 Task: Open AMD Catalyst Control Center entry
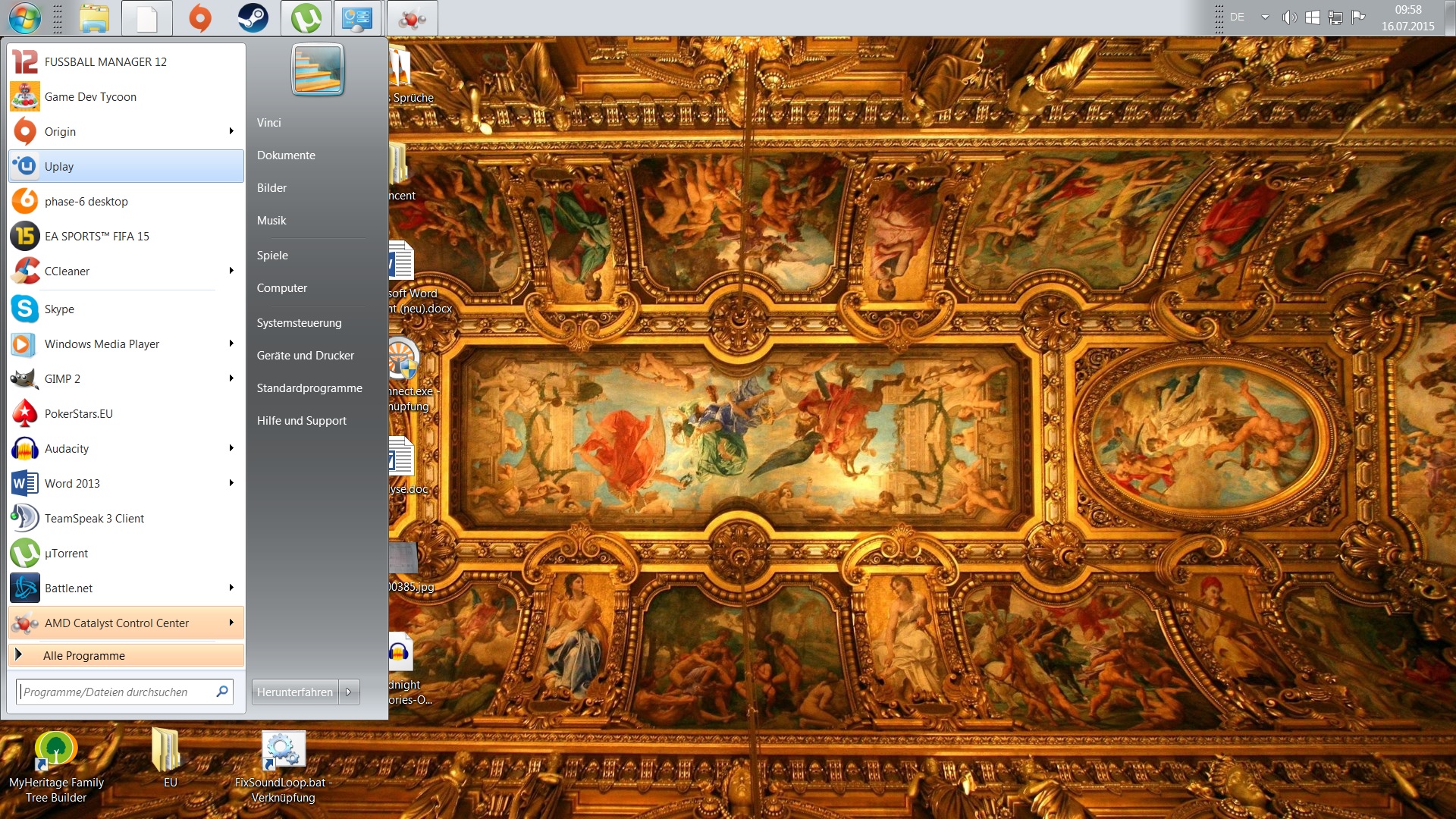(126, 623)
